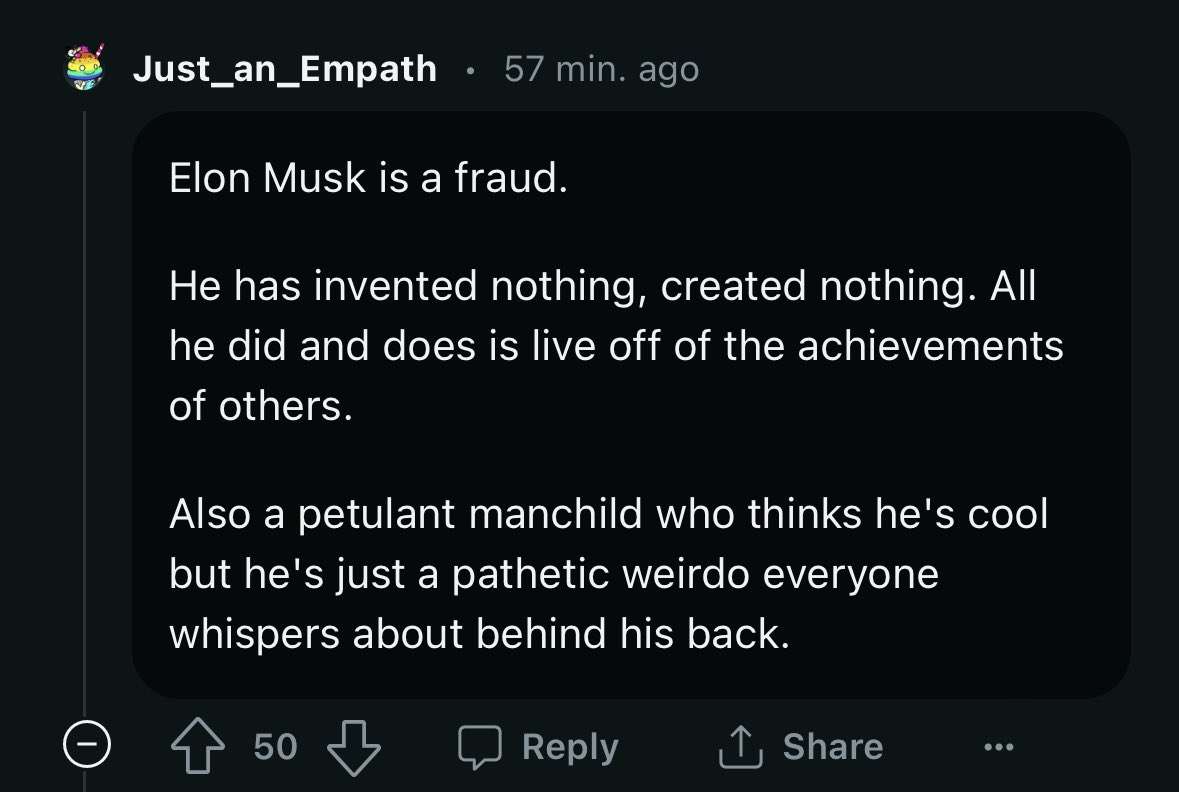The height and width of the screenshot is (792, 1179).
Task: Click the line ending achievements
Action: 616,346
